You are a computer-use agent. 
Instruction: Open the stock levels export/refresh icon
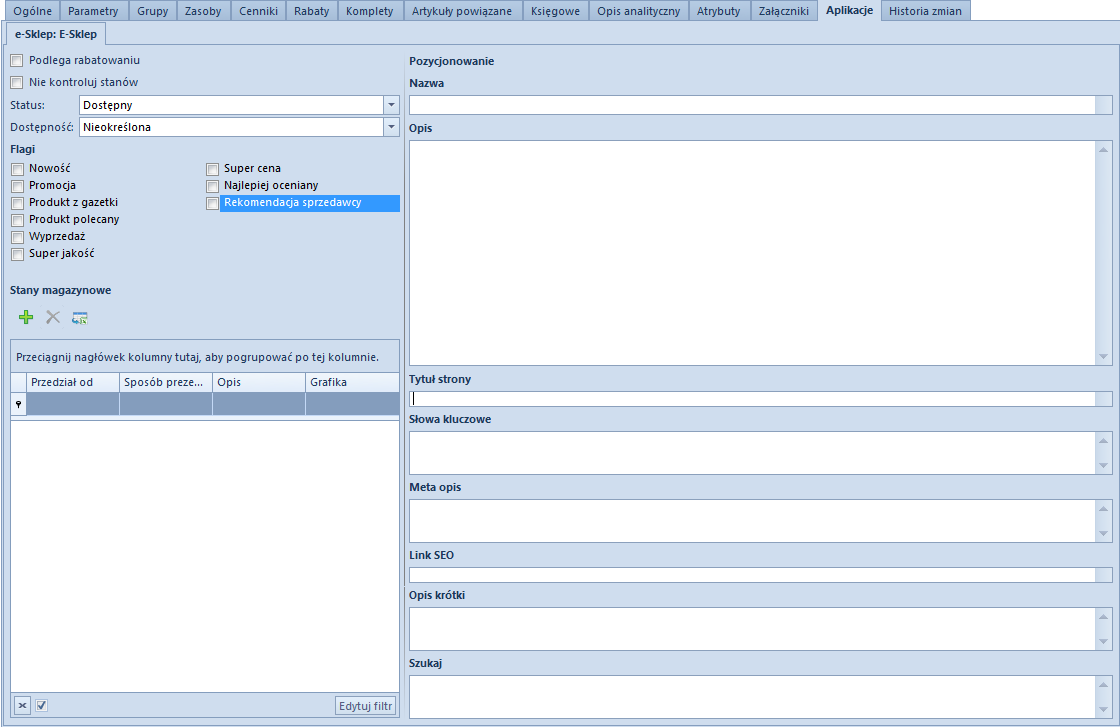[x=79, y=318]
